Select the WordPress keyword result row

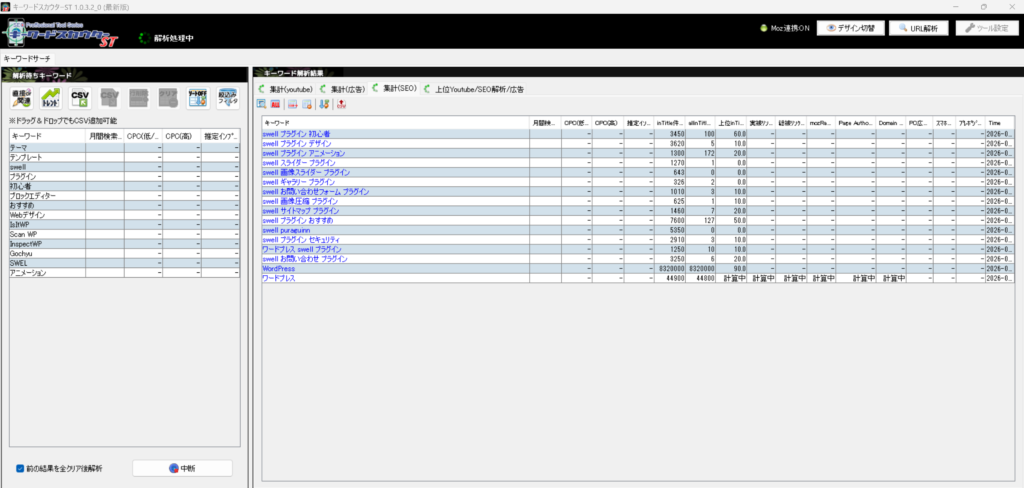(279, 268)
